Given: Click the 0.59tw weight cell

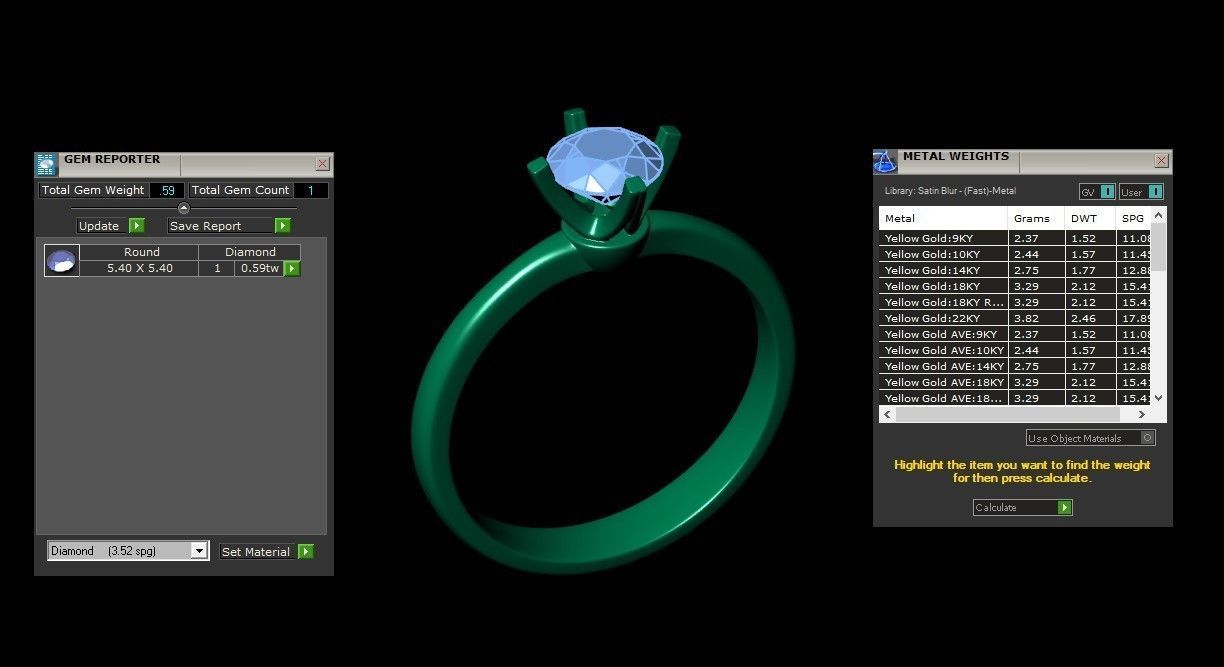Looking at the screenshot, I should pos(260,268).
